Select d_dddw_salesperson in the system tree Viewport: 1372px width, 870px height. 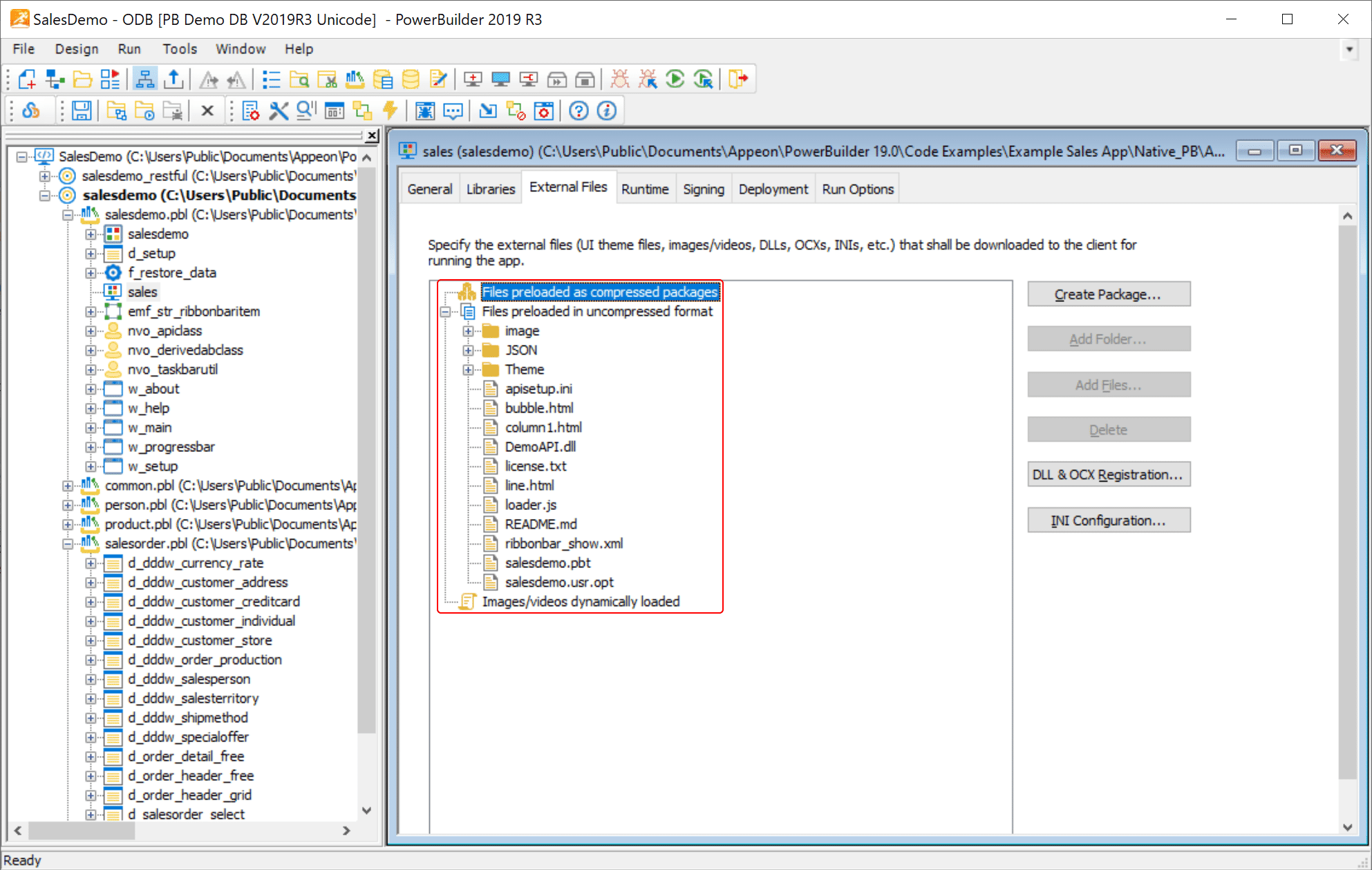click(x=189, y=679)
